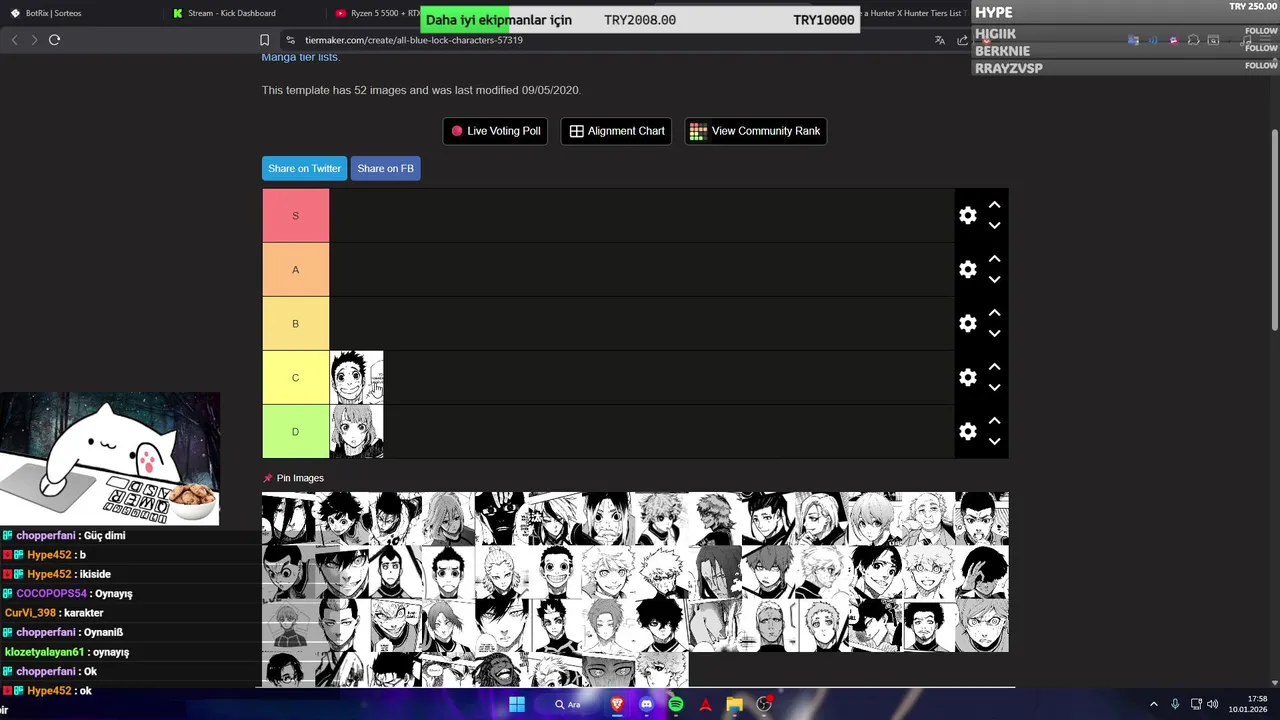
Task: Move C tier row down with arrow
Action: pos(994,388)
